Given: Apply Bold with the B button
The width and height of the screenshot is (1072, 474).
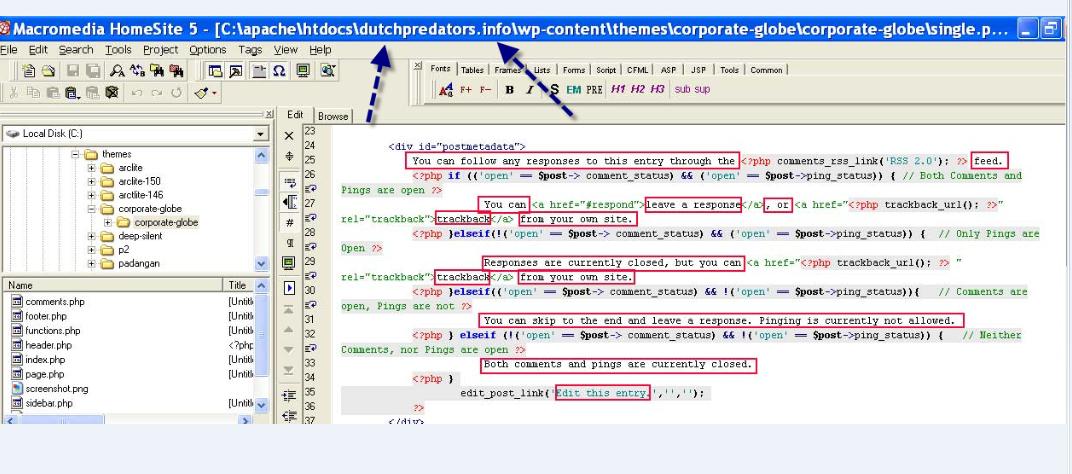Looking at the screenshot, I should pyautogui.click(x=509, y=90).
